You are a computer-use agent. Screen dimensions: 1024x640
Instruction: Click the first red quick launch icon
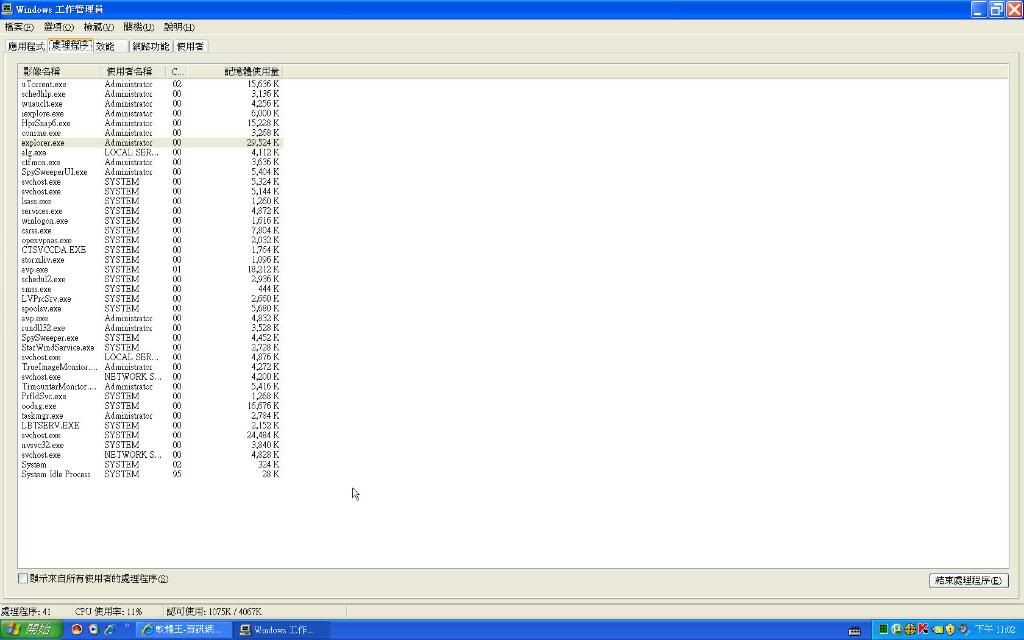tap(77, 629)
